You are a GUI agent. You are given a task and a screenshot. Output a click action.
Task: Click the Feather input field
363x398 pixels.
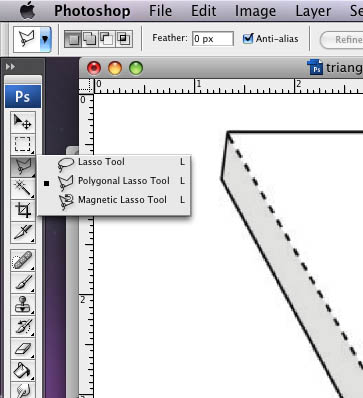click(213, 39)
